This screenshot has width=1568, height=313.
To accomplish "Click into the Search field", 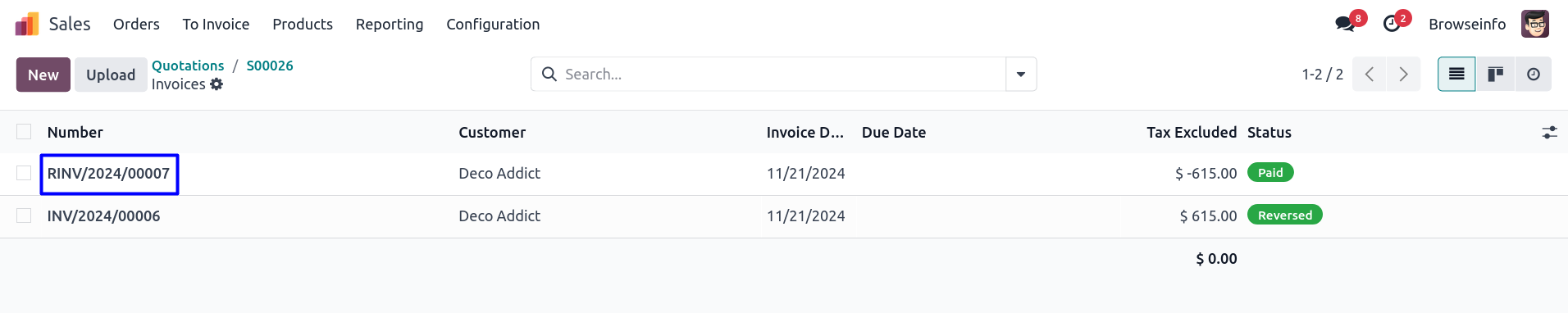I will (x=779, y=75).
